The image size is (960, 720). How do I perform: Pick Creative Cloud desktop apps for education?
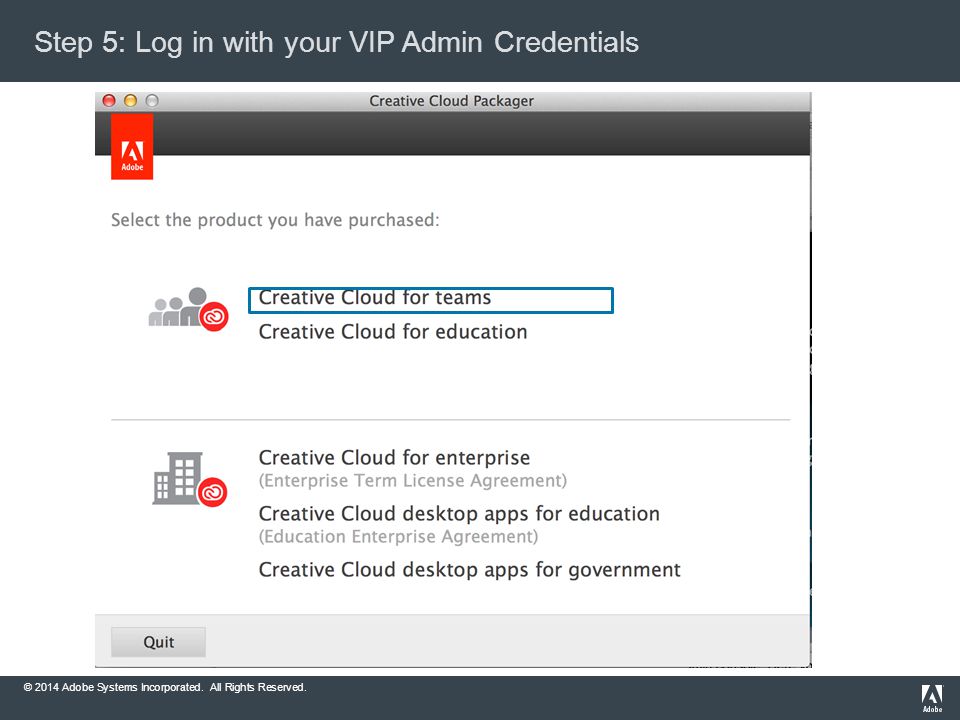(x=459, y=513)
